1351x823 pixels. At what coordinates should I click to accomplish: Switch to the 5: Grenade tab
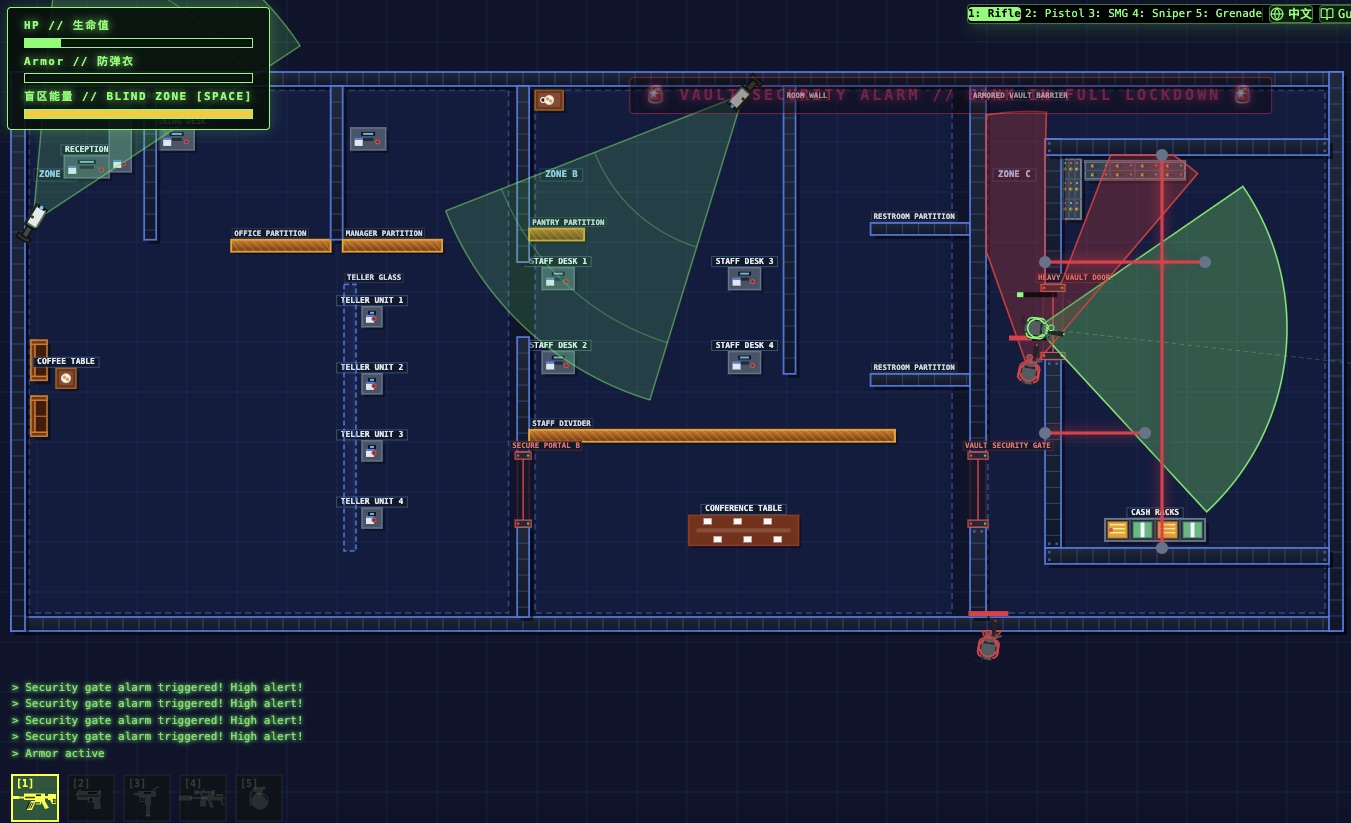click(x=1229, y=14)
